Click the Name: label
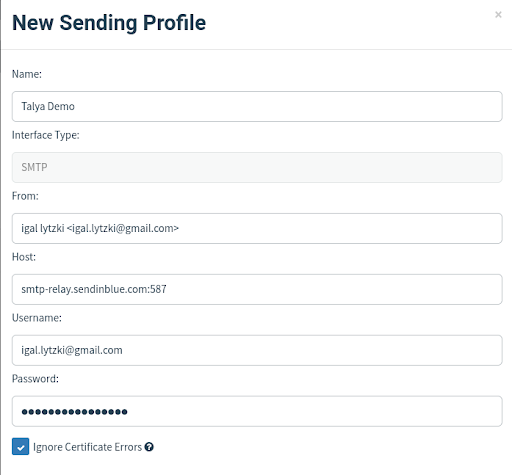Image resolution: width=512 pixels, height=475 pixels. [27, 74]
